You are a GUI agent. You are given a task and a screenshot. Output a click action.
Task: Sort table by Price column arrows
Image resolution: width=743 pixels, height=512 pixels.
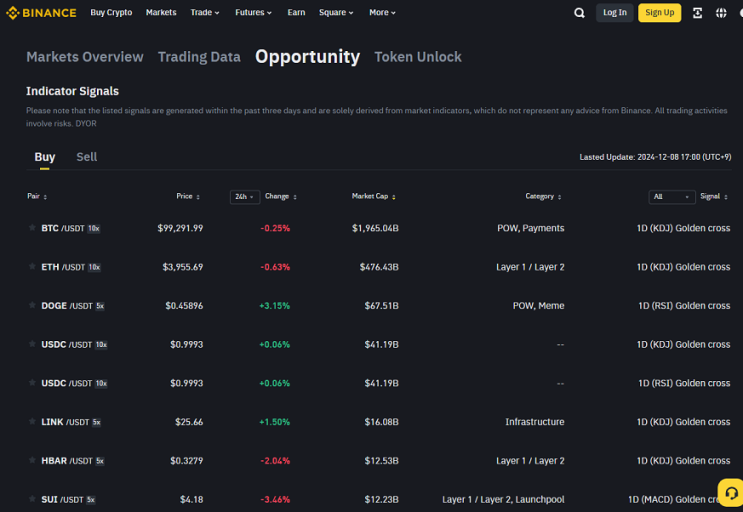pos(198,197)
